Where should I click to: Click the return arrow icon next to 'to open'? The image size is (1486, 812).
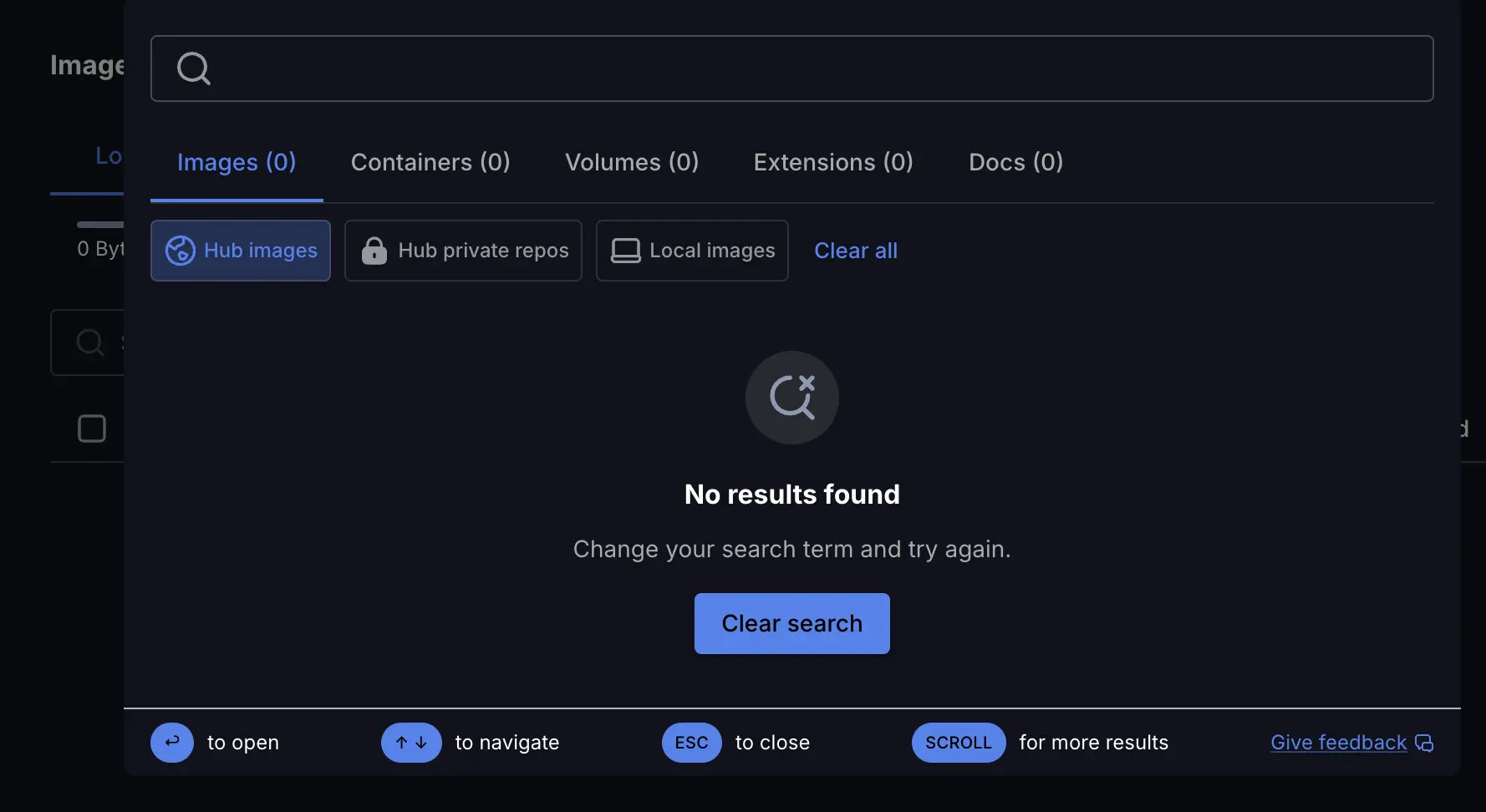(171, 743)
